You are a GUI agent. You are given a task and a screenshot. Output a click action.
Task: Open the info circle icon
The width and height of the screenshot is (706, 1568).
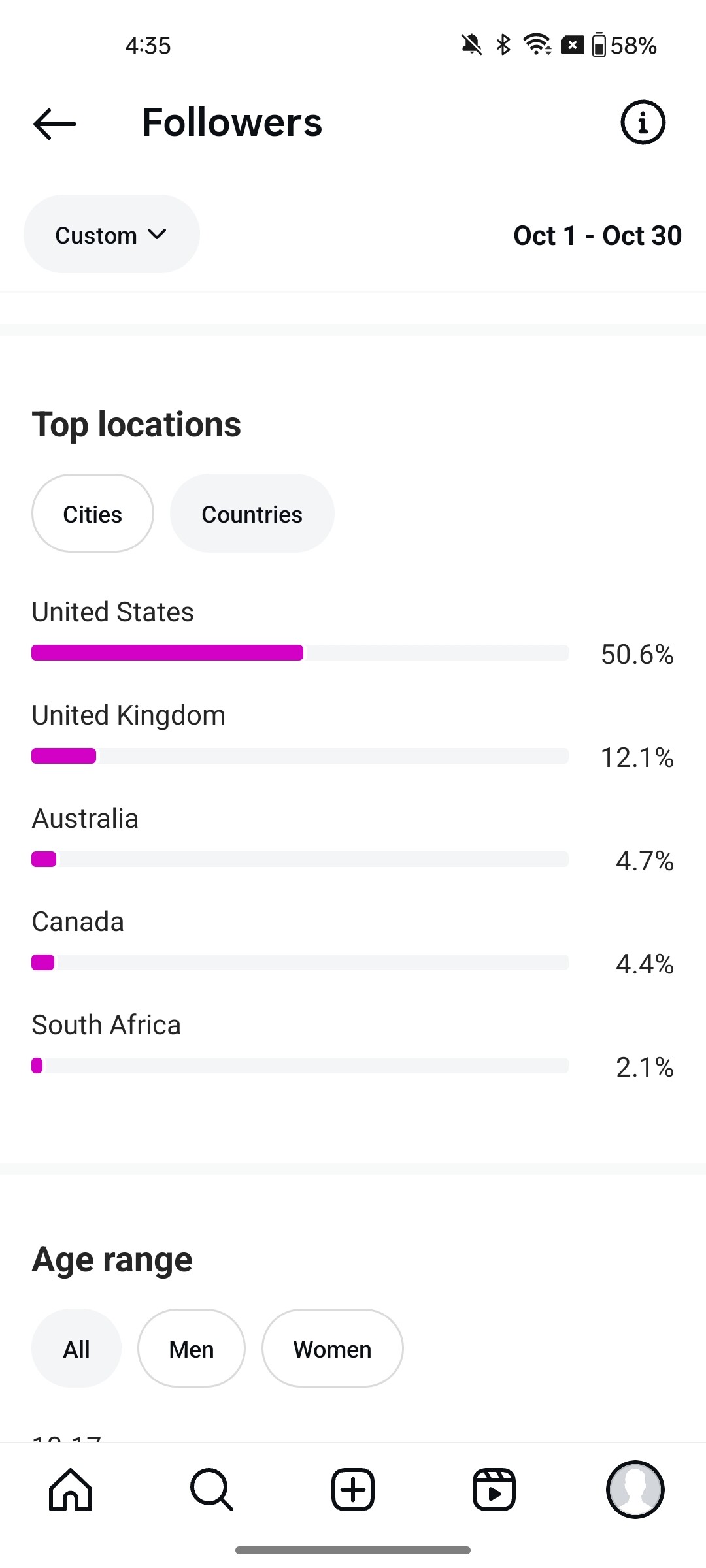(x=643, y=122)
